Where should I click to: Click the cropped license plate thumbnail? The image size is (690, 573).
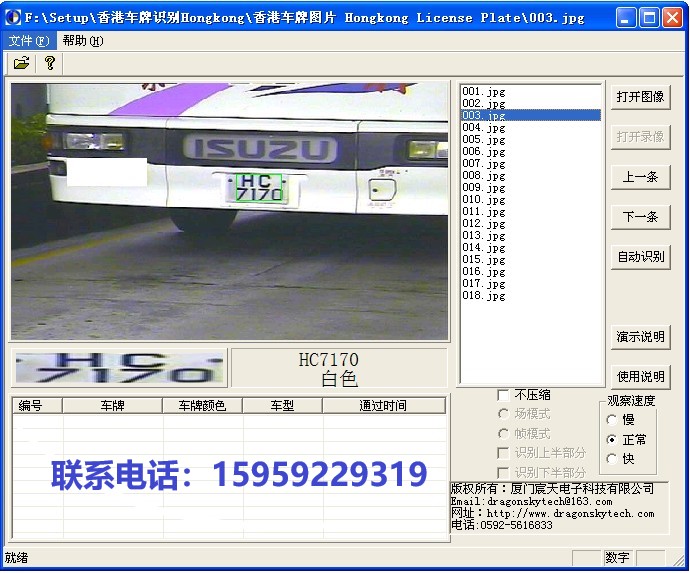point(119,368)
